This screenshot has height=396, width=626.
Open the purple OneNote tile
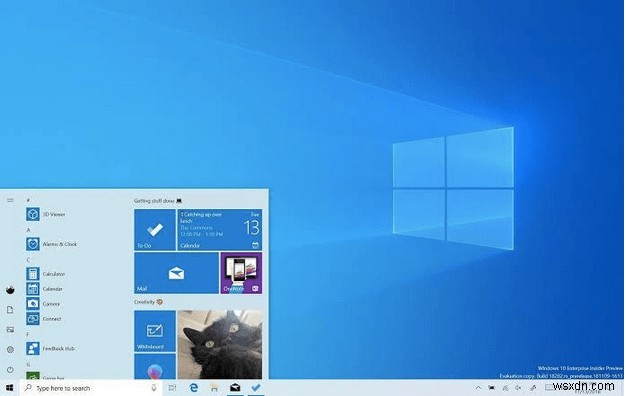click(241, 273)
